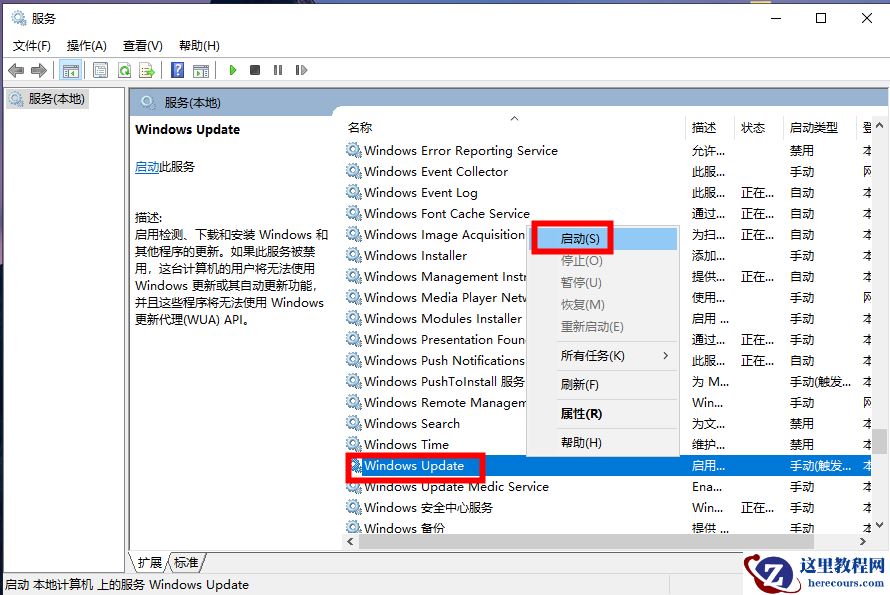
Task: Click the black Stop service icon
Action: pos(256,70)
